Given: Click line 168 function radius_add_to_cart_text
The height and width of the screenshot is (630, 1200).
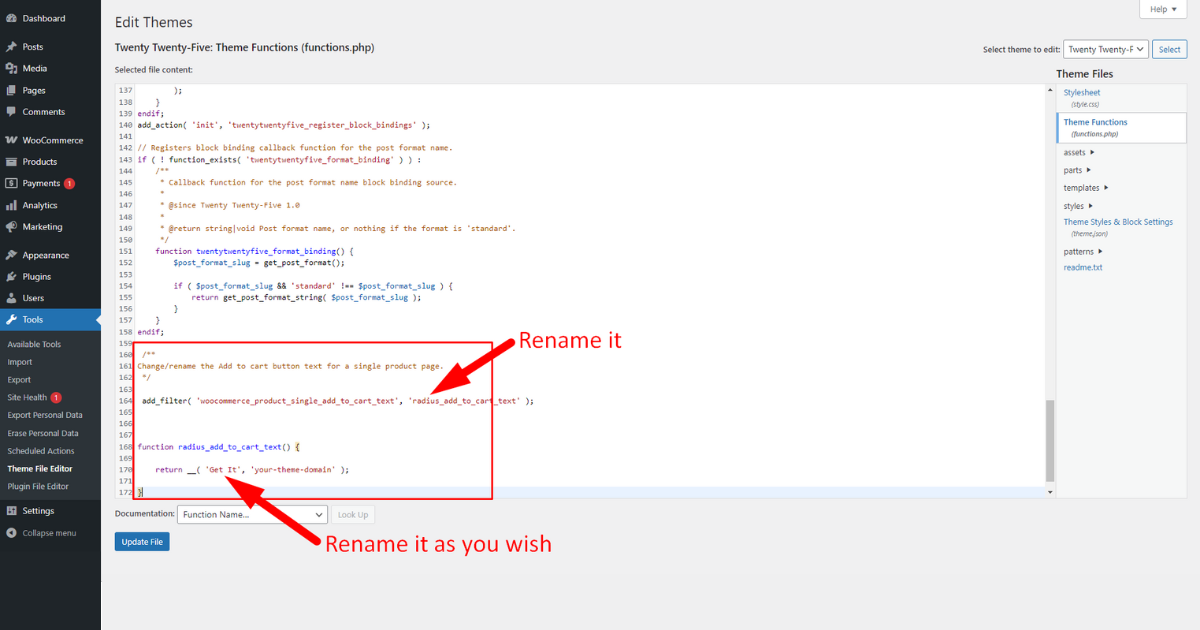Looking at the screenshot, I should 219,447.
